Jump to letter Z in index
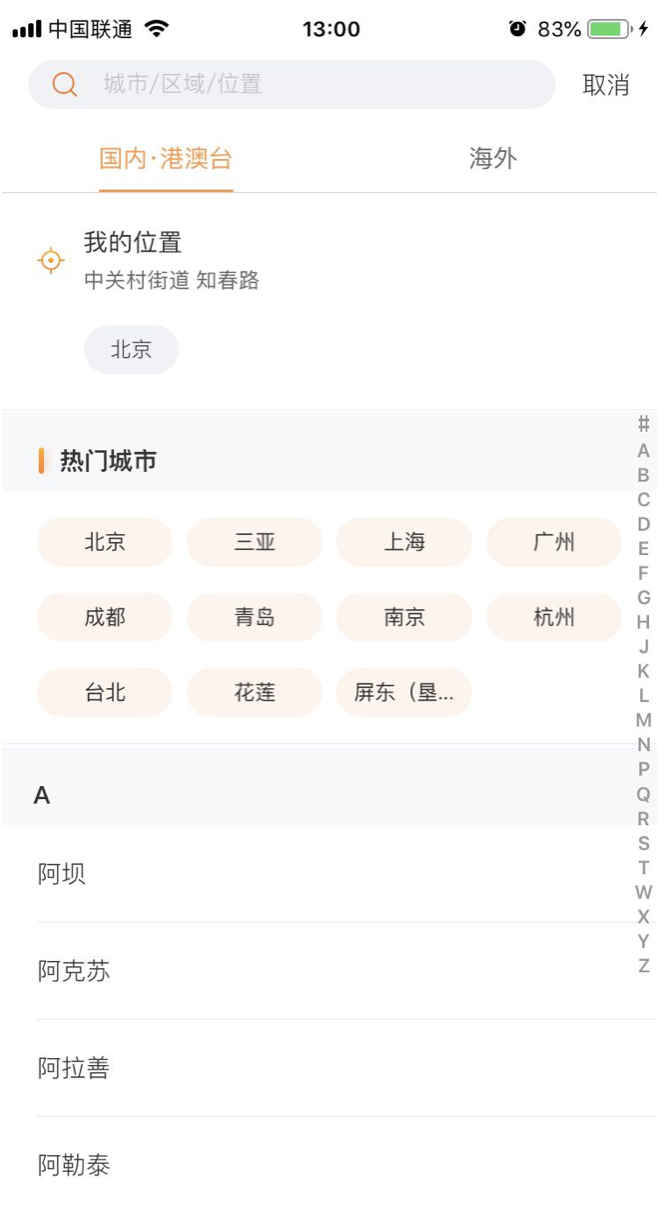 pos(643,966)
